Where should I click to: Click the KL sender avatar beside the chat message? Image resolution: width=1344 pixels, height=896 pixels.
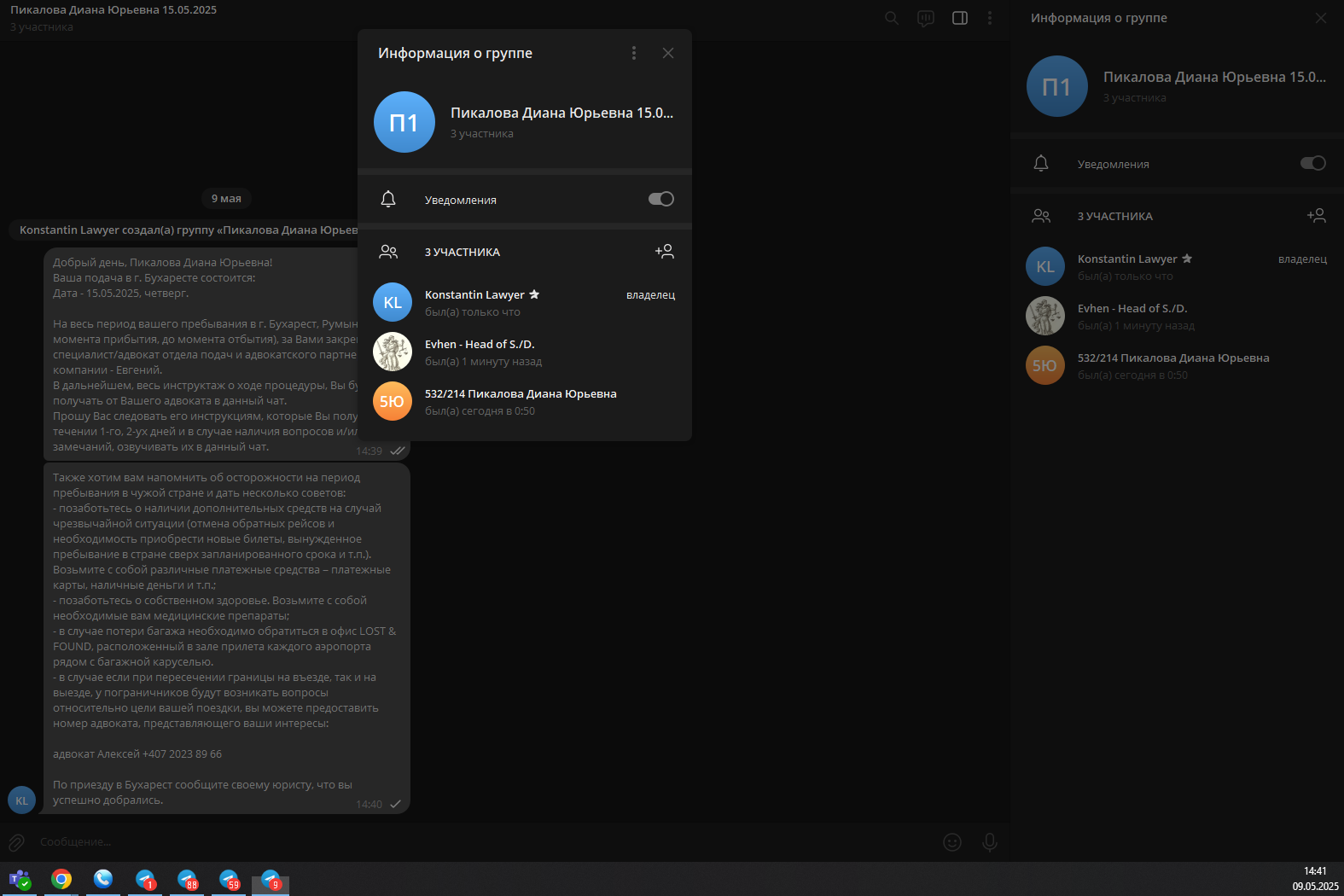21,800
